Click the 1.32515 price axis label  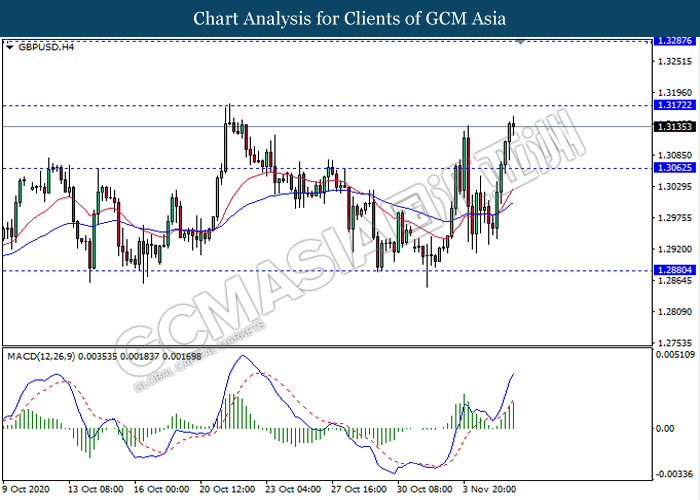(675, 61)
